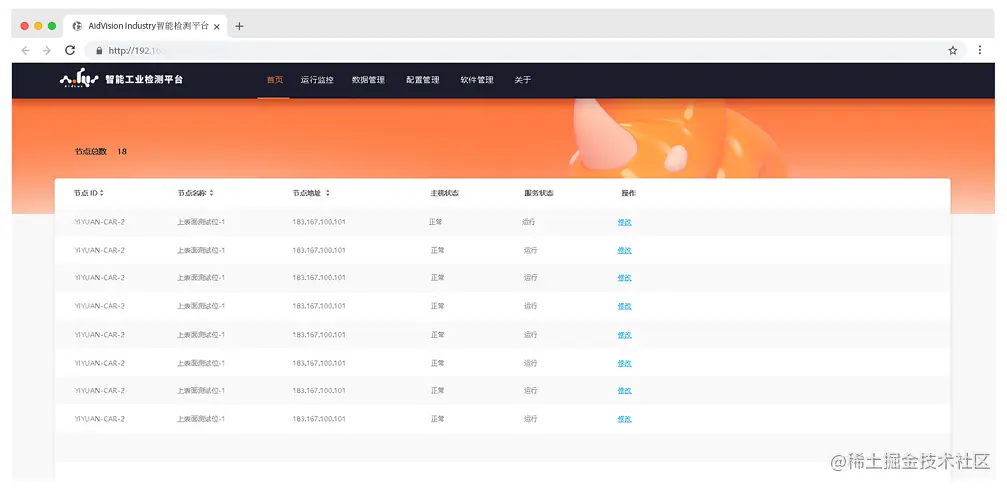
Task: Click the address bar URL field
Action: pyautogui.click(x=527, y=50)
